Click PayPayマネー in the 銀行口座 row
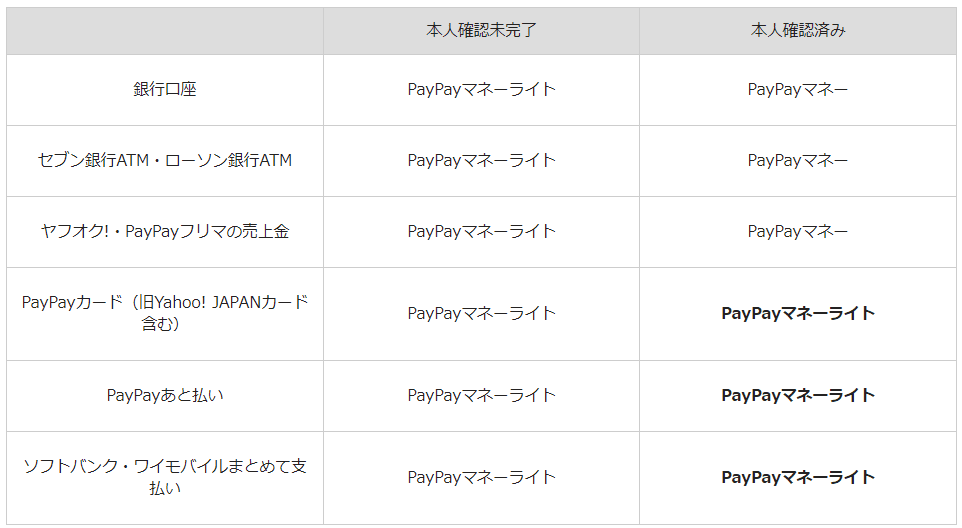The width and height of the screenshot is (962, 528). click(798, 89)
